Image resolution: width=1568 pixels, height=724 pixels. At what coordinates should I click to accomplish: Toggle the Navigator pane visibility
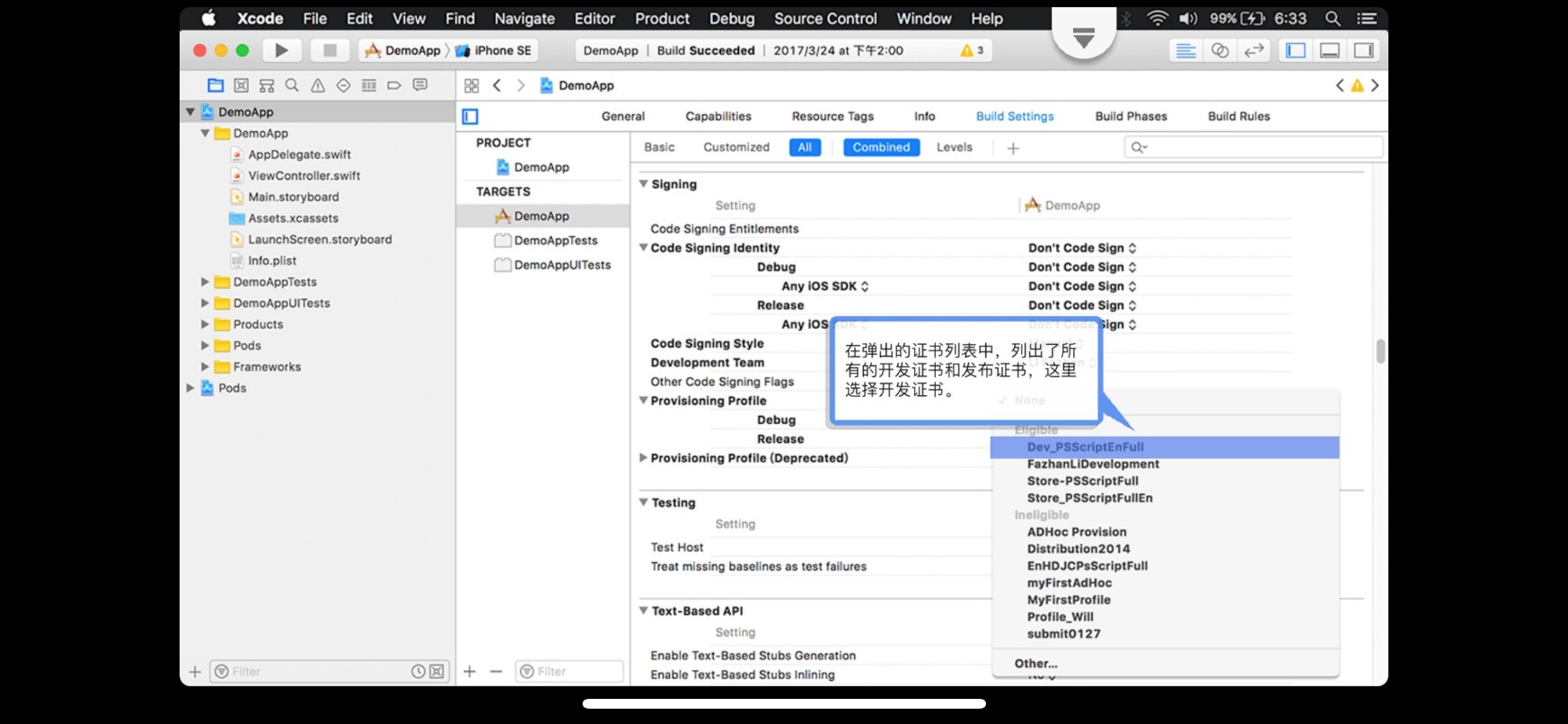[1296, 50]
